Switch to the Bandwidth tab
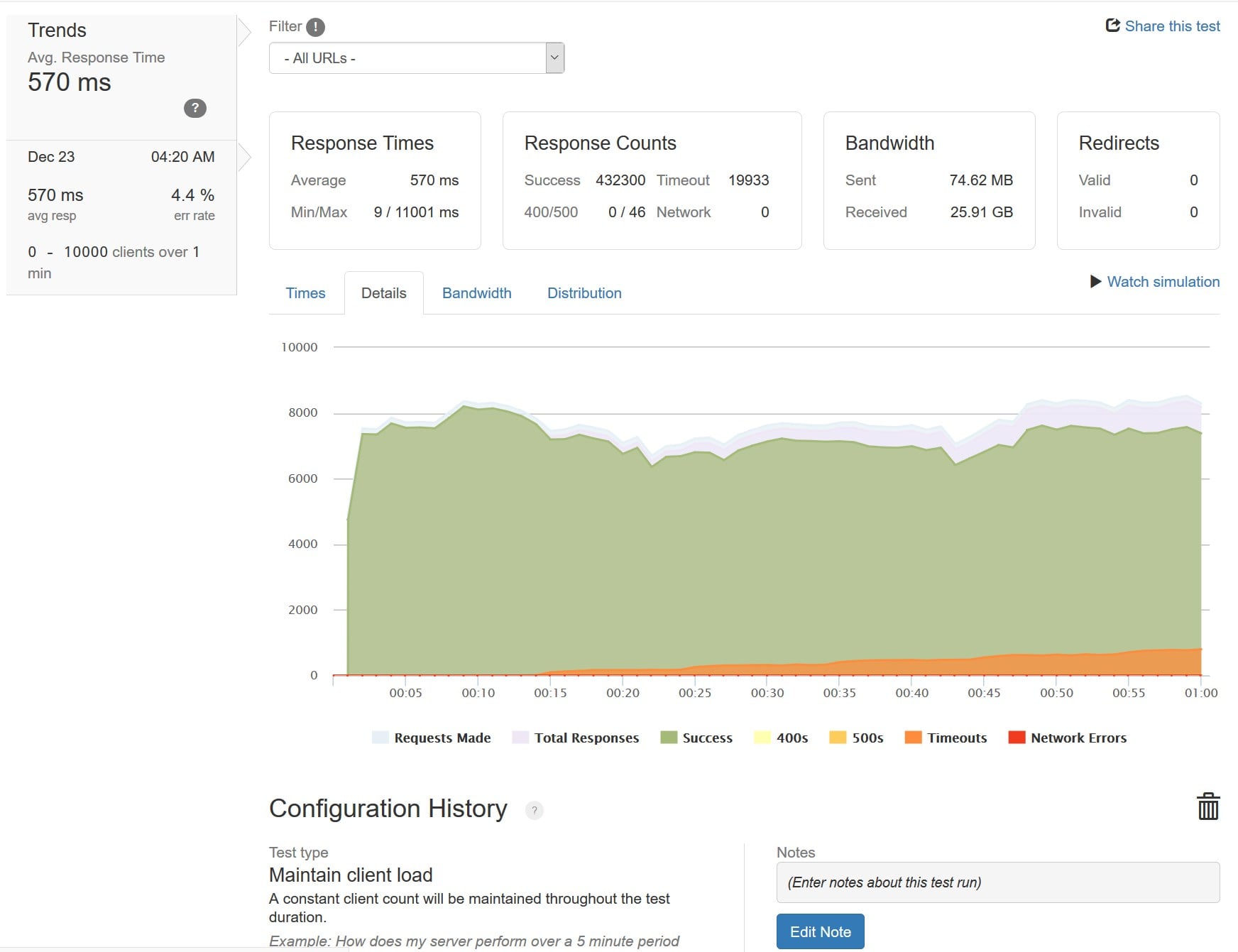This screenshot has height=952, width=1238. (476, 293)
